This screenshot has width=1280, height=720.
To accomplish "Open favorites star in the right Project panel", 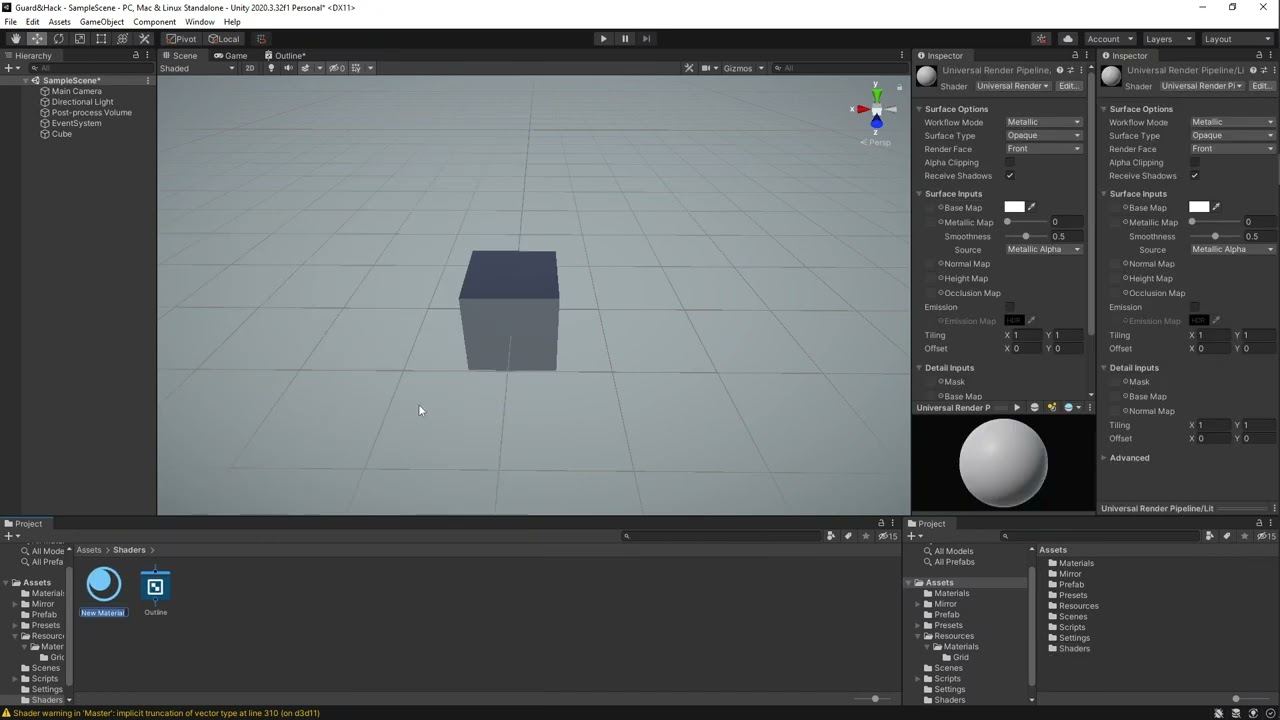I will [x=1244, y=536].
